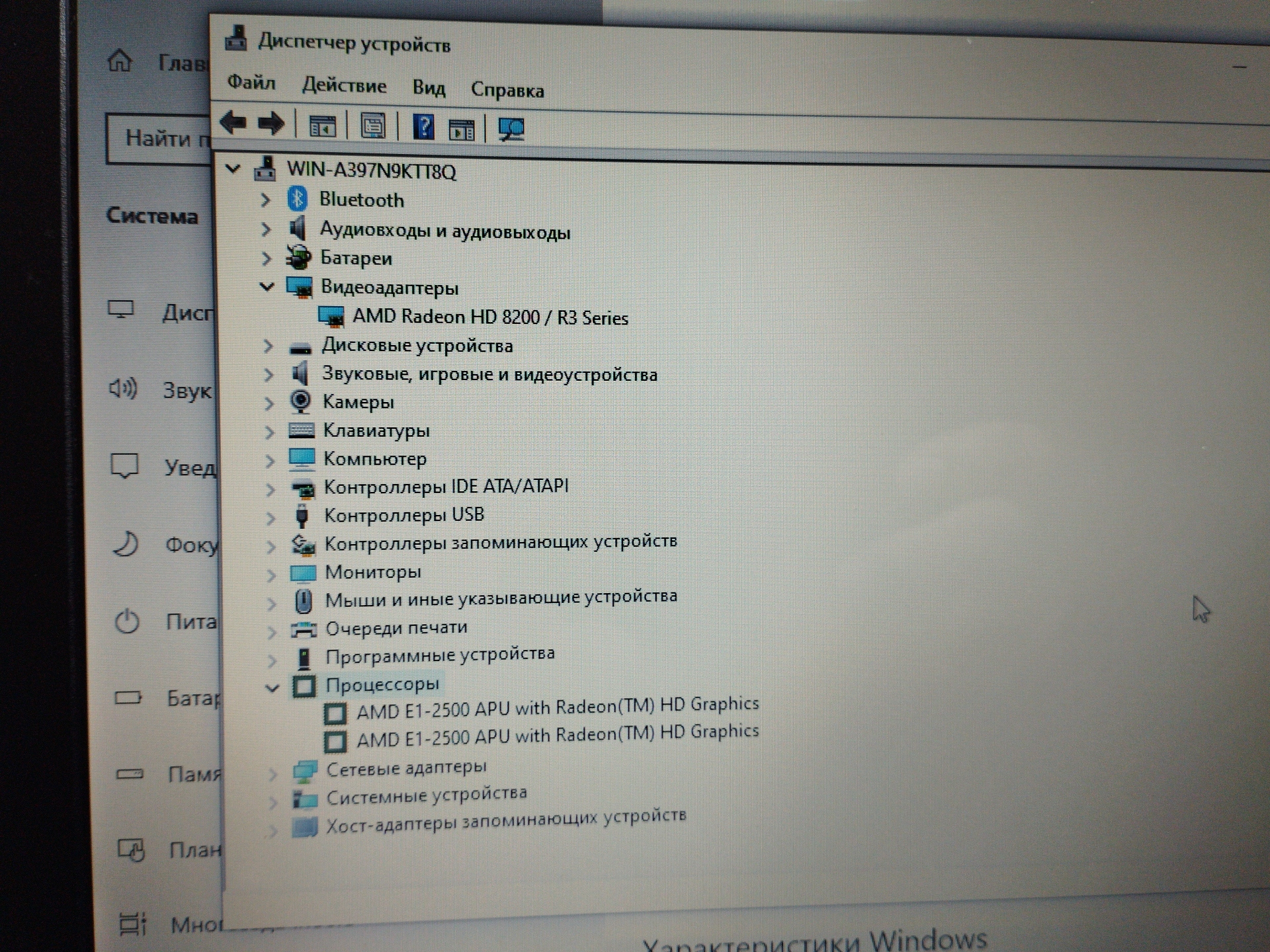The width and height of the screenshot is (1270, 952).
Task: Open the Help question-mark toolbar icon
Action: 423,126
